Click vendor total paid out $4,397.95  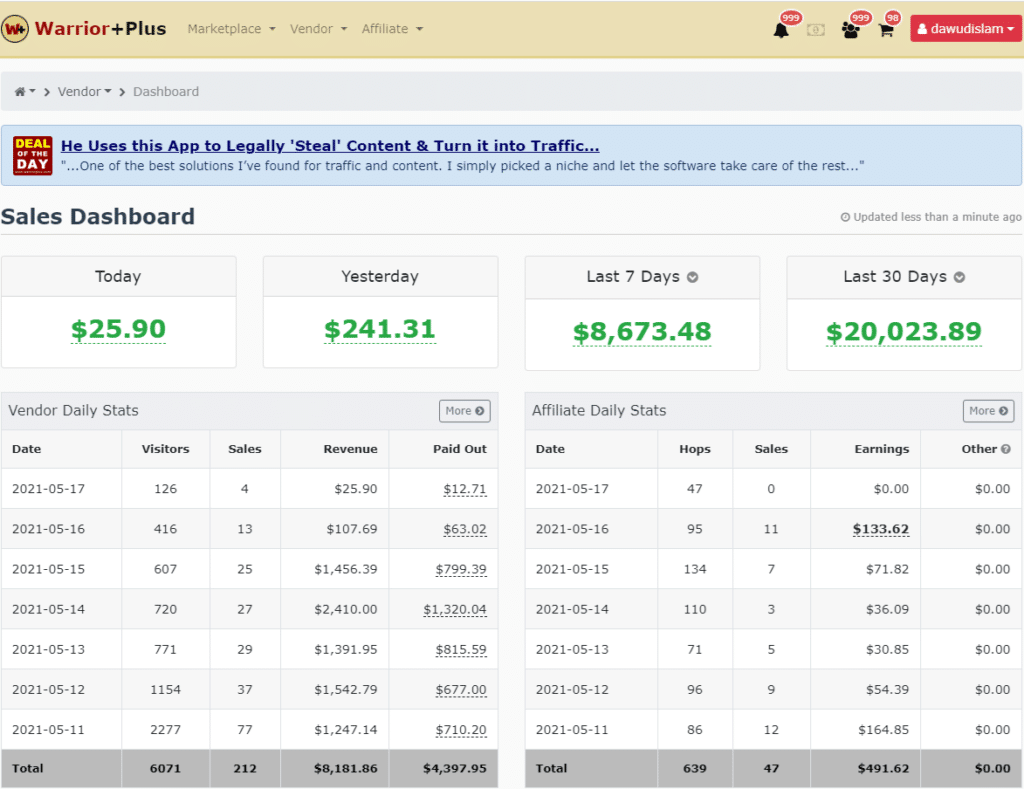pos(455,769)
